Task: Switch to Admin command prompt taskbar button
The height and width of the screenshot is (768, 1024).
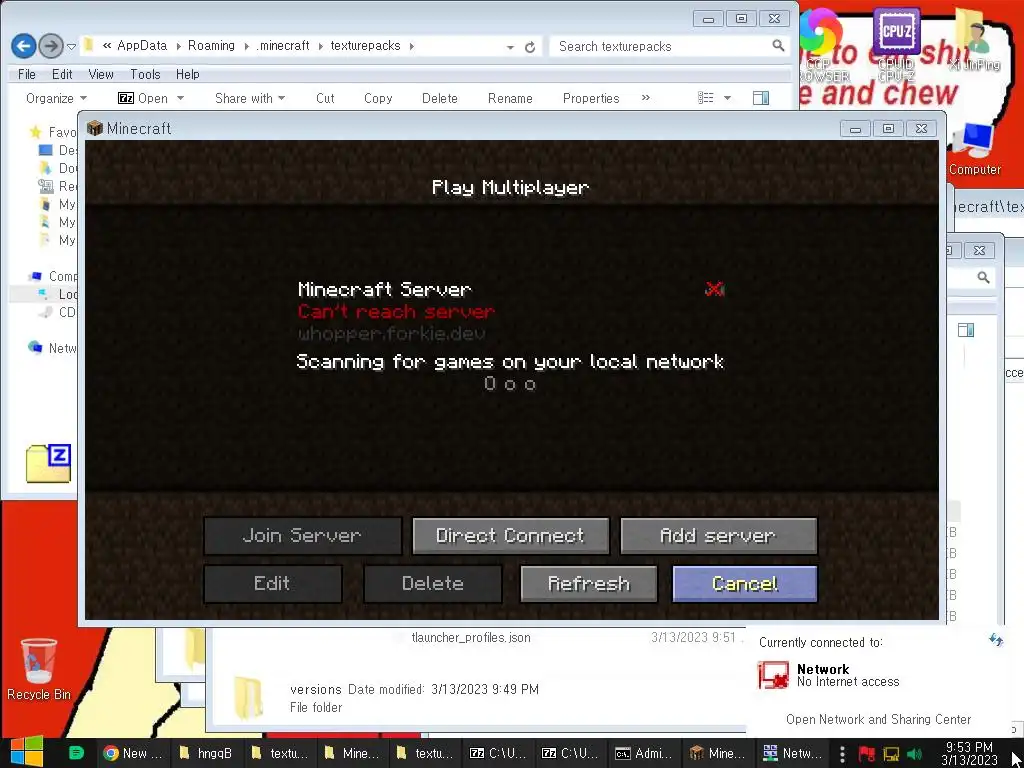Action: pyautogui.click(x=643, y=753)
